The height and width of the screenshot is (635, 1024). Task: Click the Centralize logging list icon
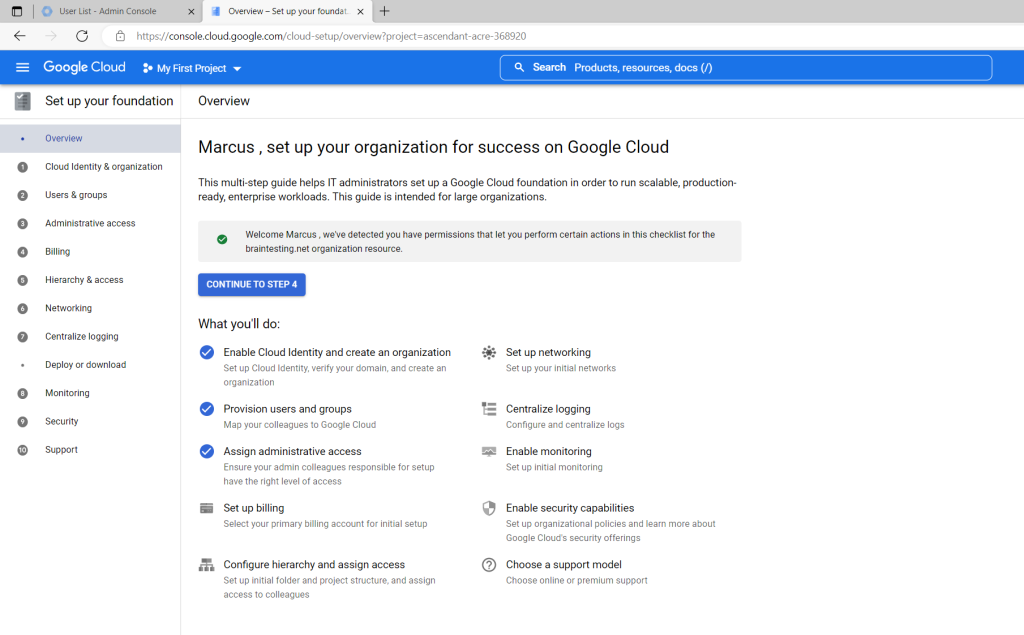tap(488, 409)
